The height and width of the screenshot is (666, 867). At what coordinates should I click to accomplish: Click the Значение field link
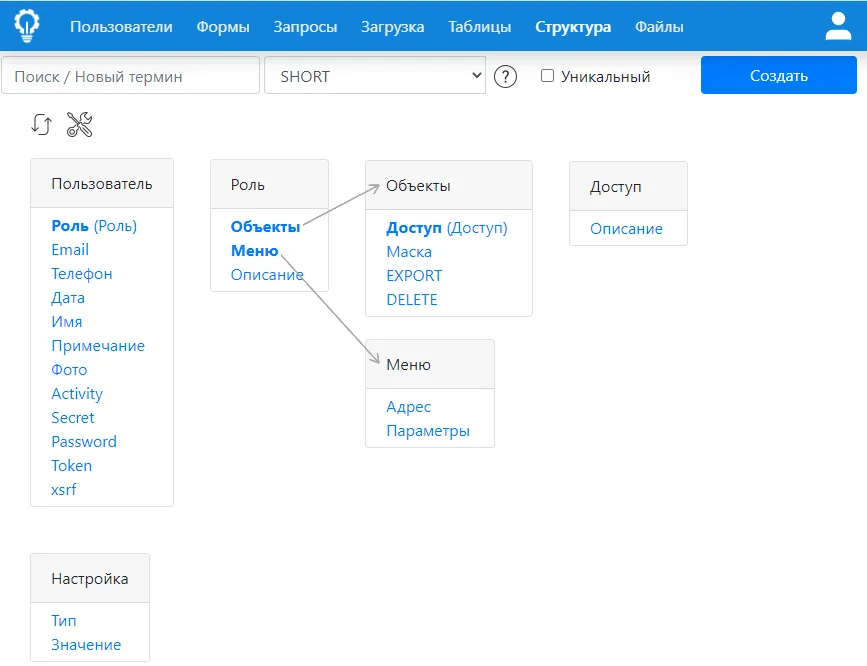click(x=86, y=645)
